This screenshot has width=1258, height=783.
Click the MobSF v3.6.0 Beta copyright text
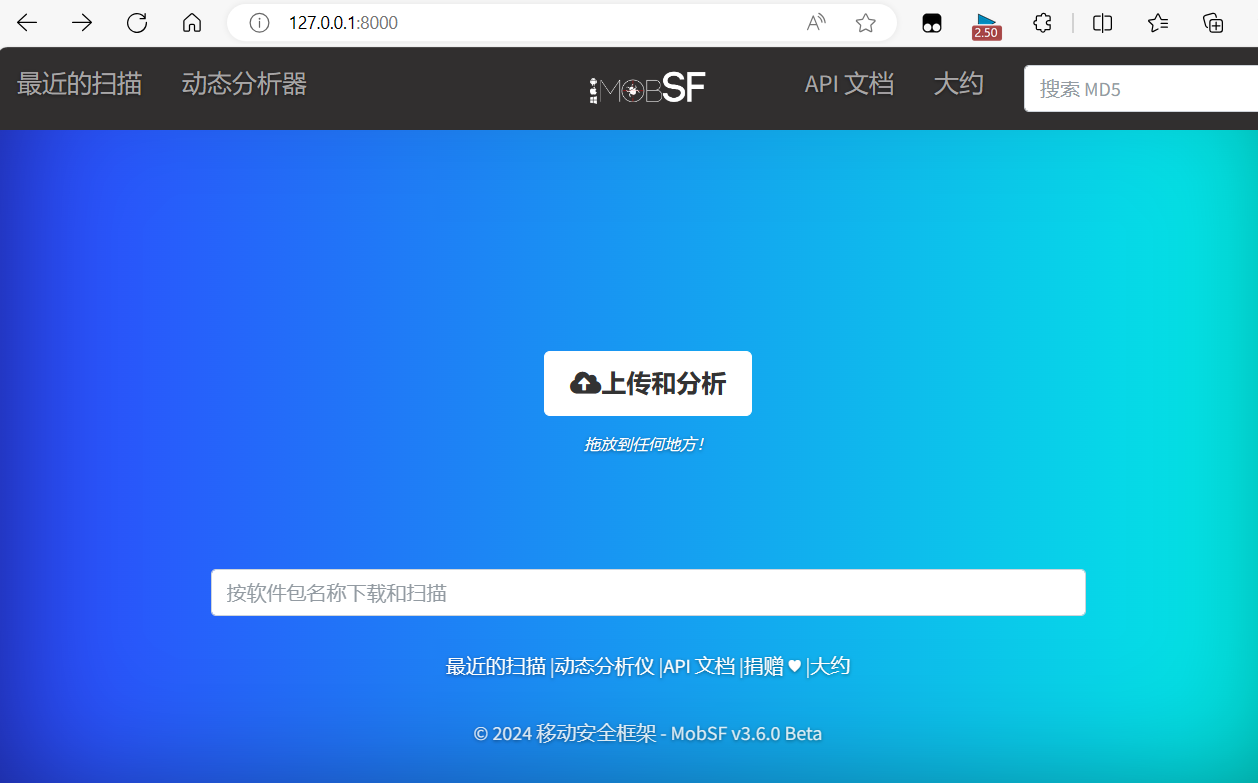[x=648, y=734]
